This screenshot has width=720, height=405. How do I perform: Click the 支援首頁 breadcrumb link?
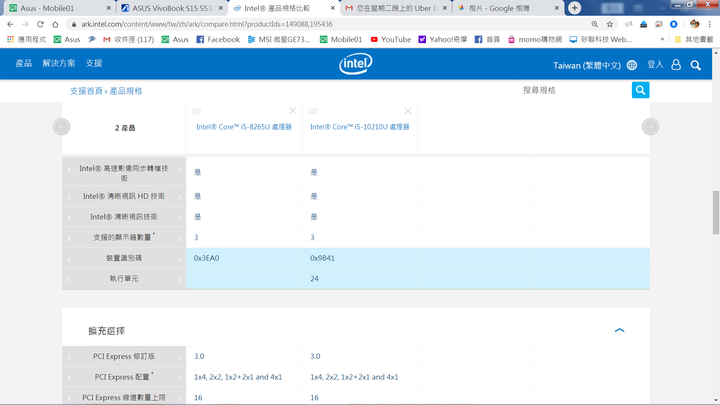point(86,91)
